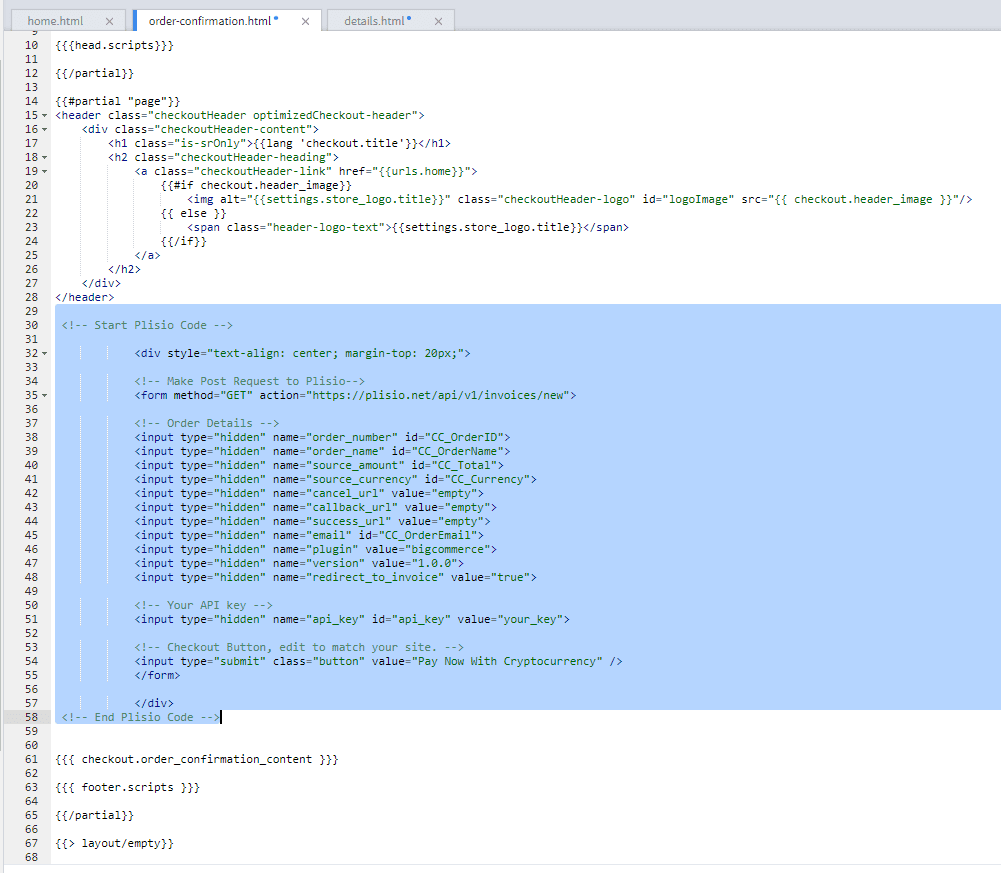Image resolution: width=1001 pixels, height=873 pixels.
Task: Click the closing </header> tag
Action: 84,298
